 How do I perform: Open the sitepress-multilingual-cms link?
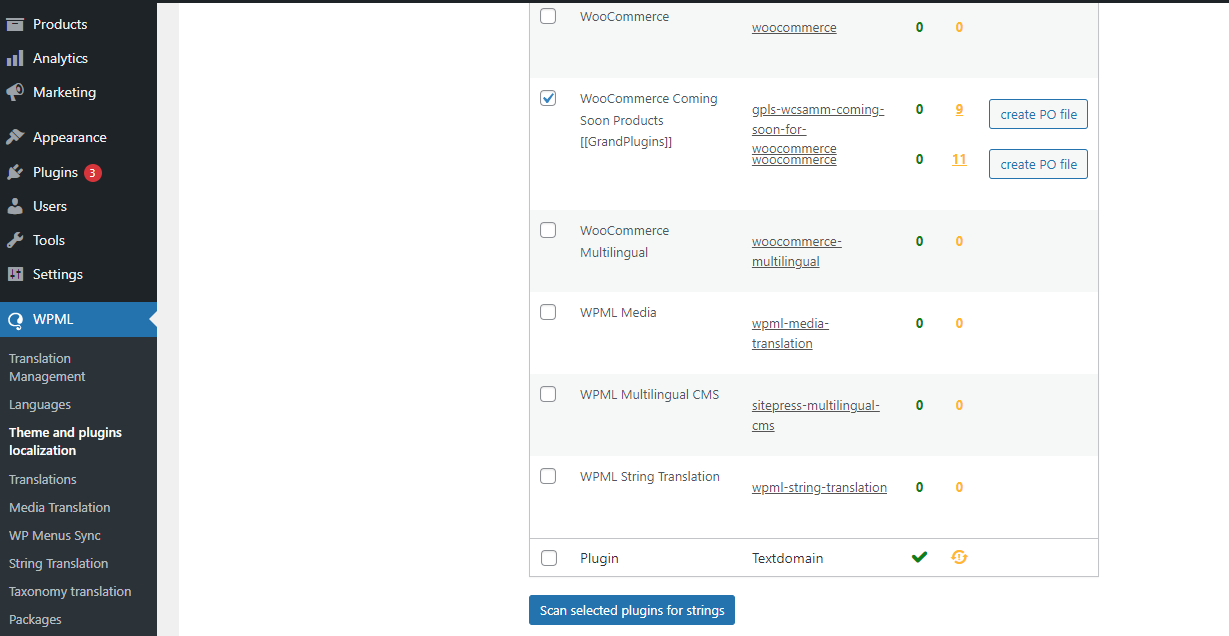[x=815, y=415]
